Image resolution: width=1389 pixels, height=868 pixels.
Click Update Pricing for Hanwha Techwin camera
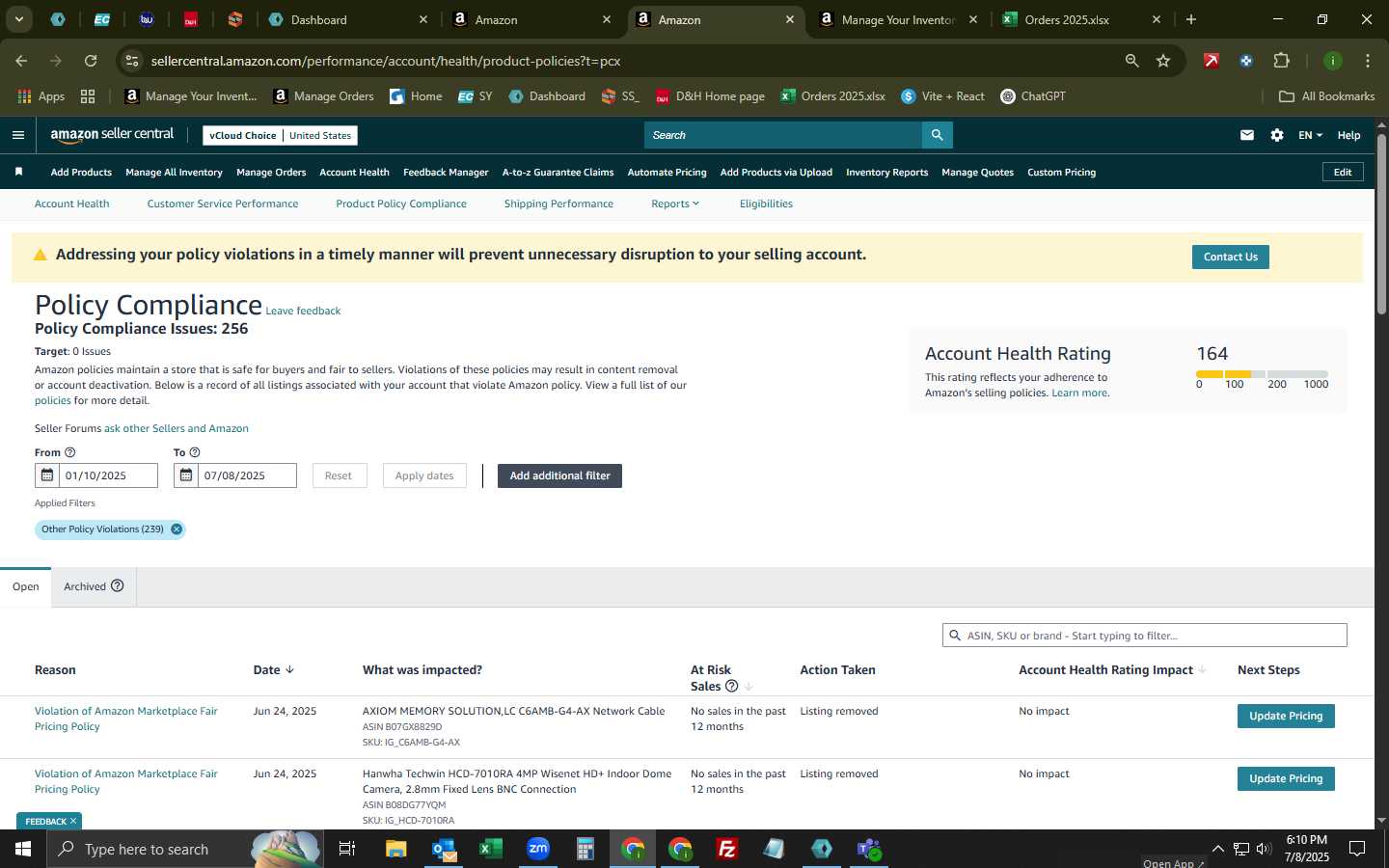[x=1286, y=778]
